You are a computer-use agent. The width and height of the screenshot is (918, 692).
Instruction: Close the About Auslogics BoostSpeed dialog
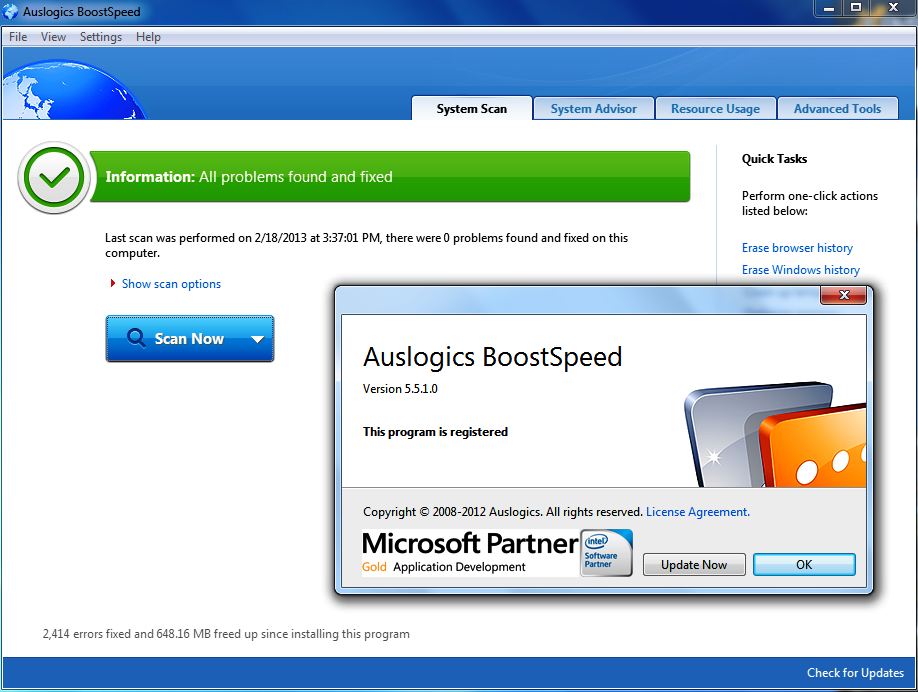point(843,295)
